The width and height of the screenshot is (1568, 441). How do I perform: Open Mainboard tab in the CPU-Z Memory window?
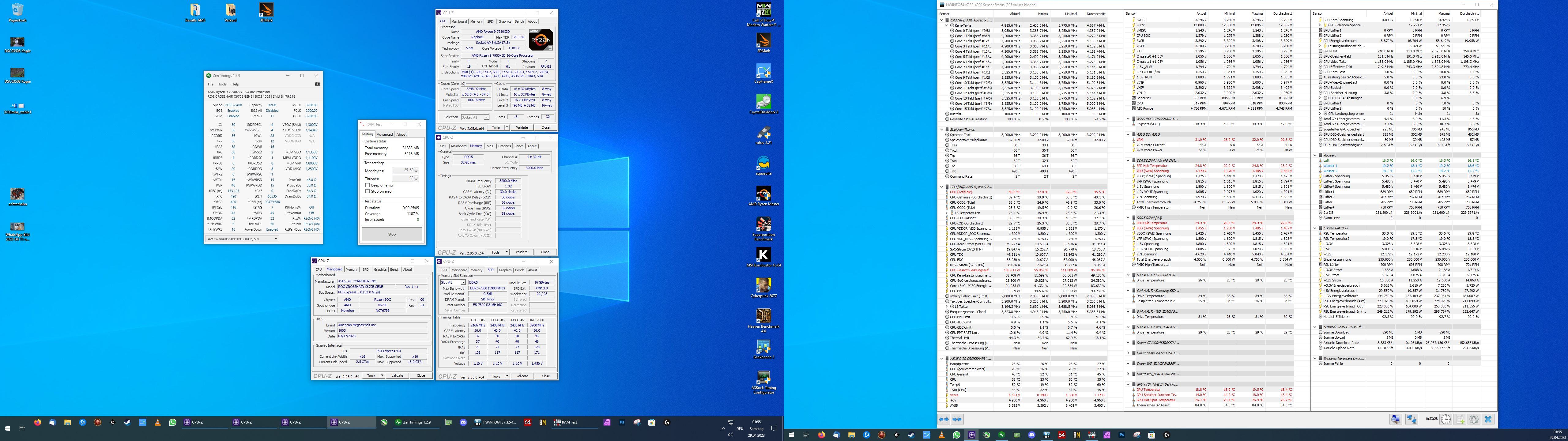[x=459, y=146]
